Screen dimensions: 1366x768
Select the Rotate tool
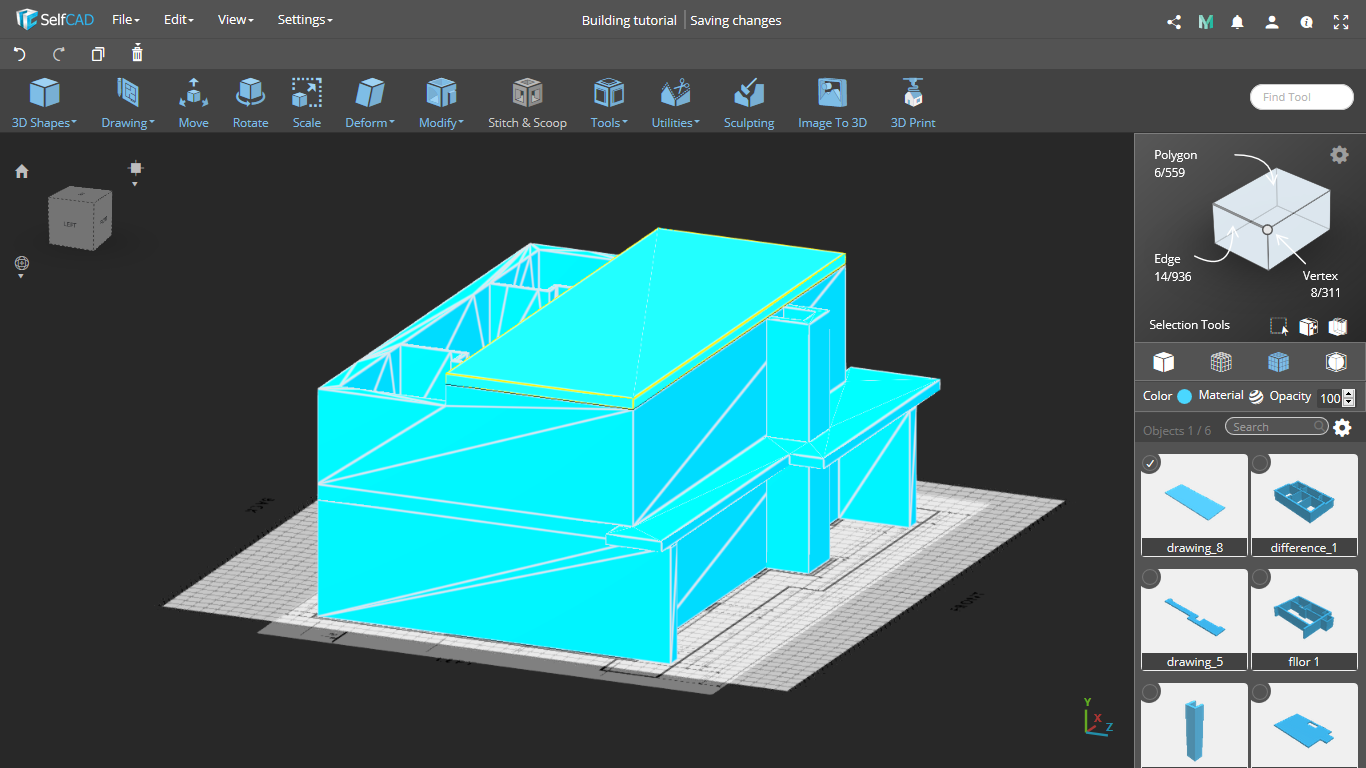click(x=250, y=104)
